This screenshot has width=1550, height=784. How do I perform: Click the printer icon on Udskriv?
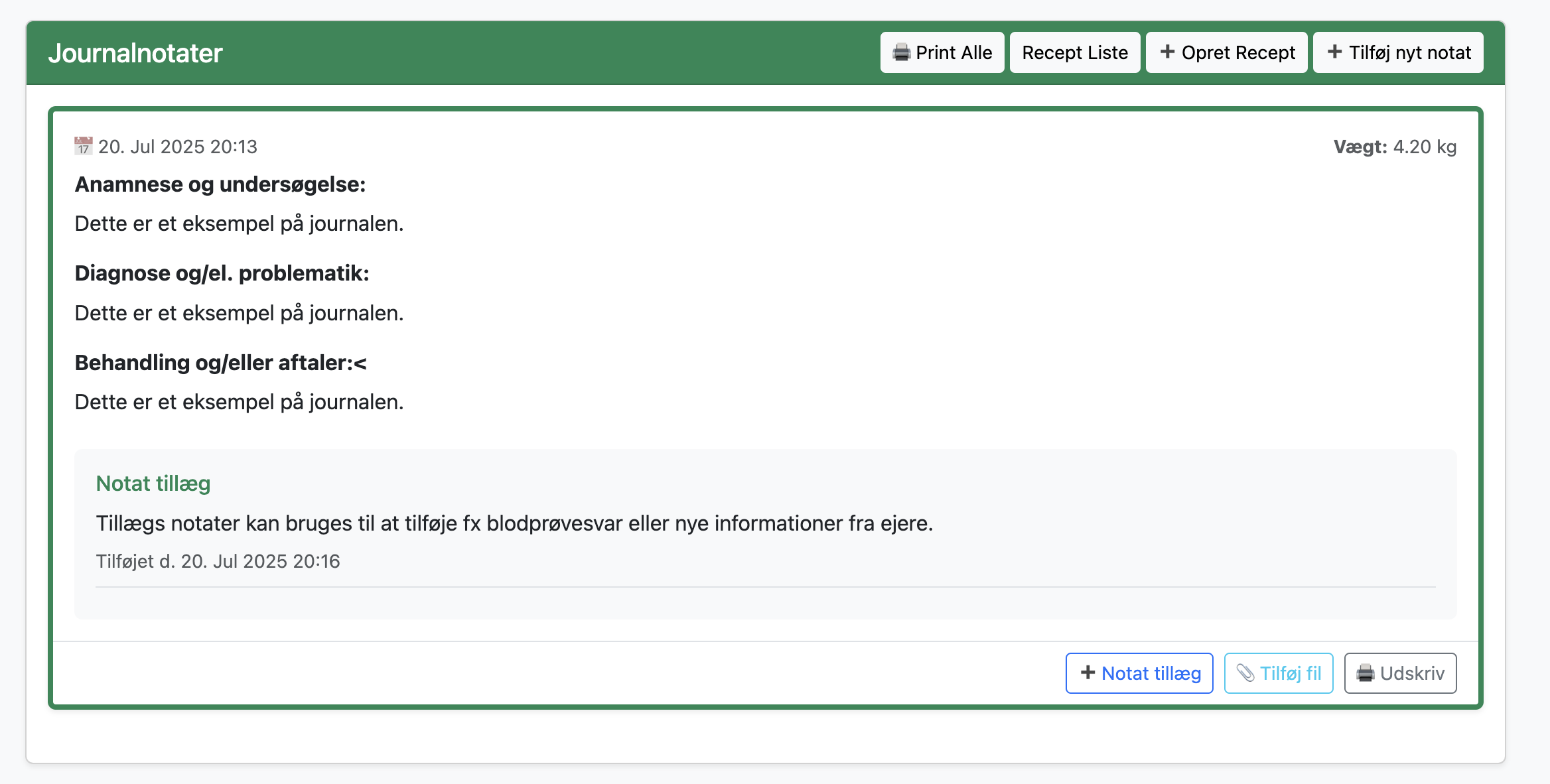pos(1365,673)
